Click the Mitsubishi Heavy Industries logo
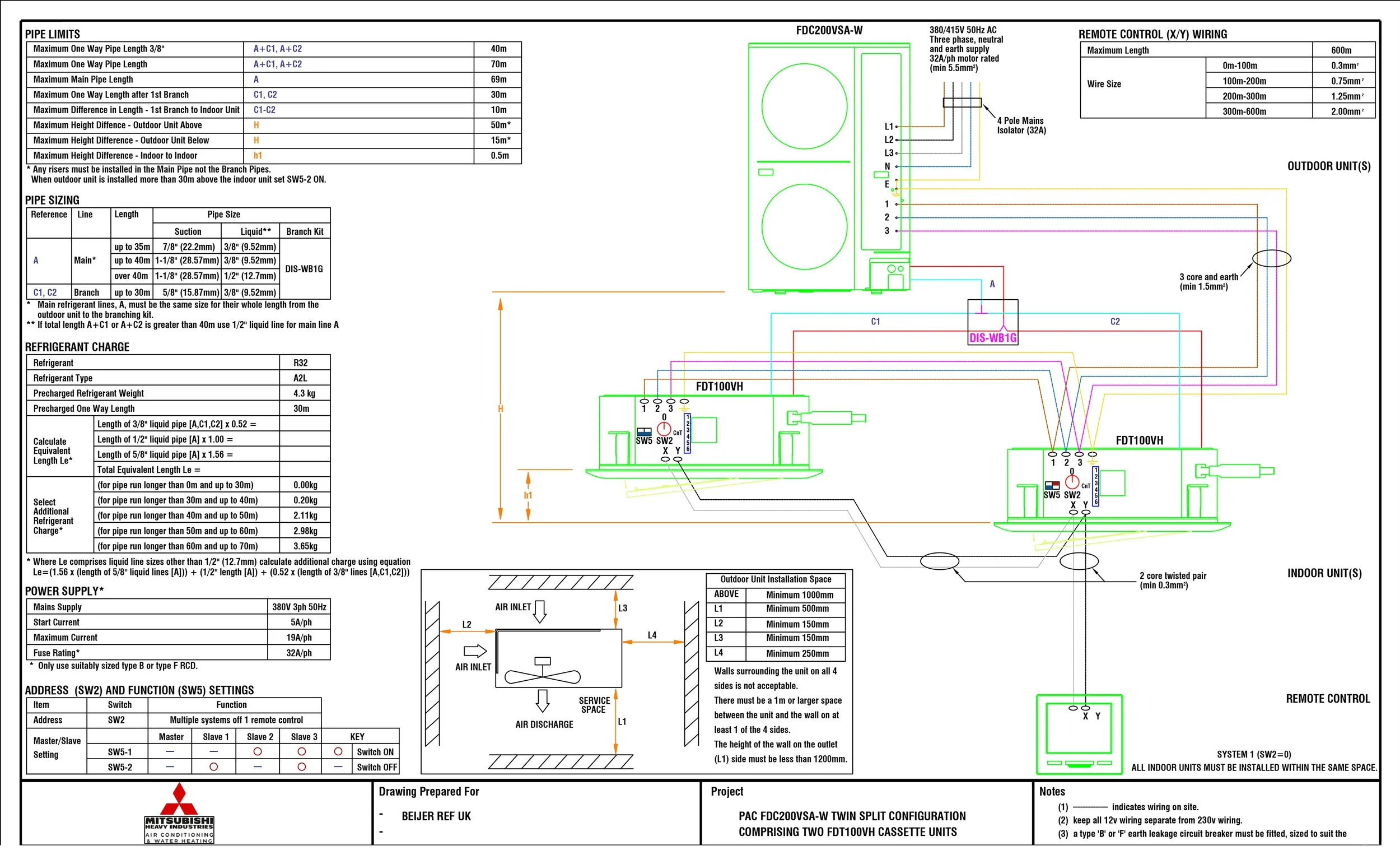 [179, 812]
